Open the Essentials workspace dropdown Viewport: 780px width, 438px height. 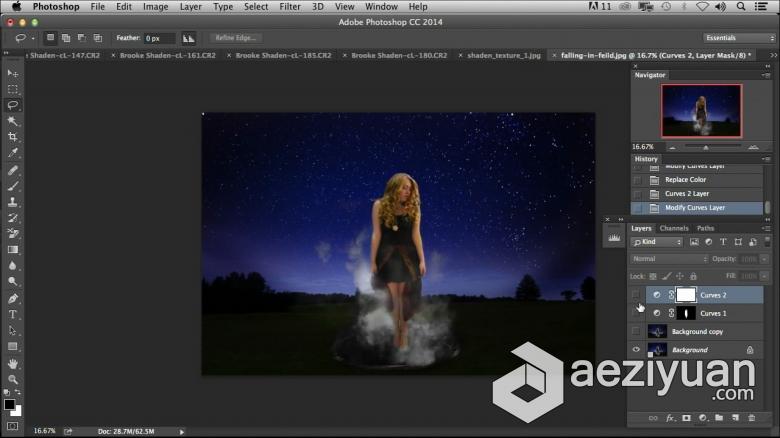pos(739,38)
